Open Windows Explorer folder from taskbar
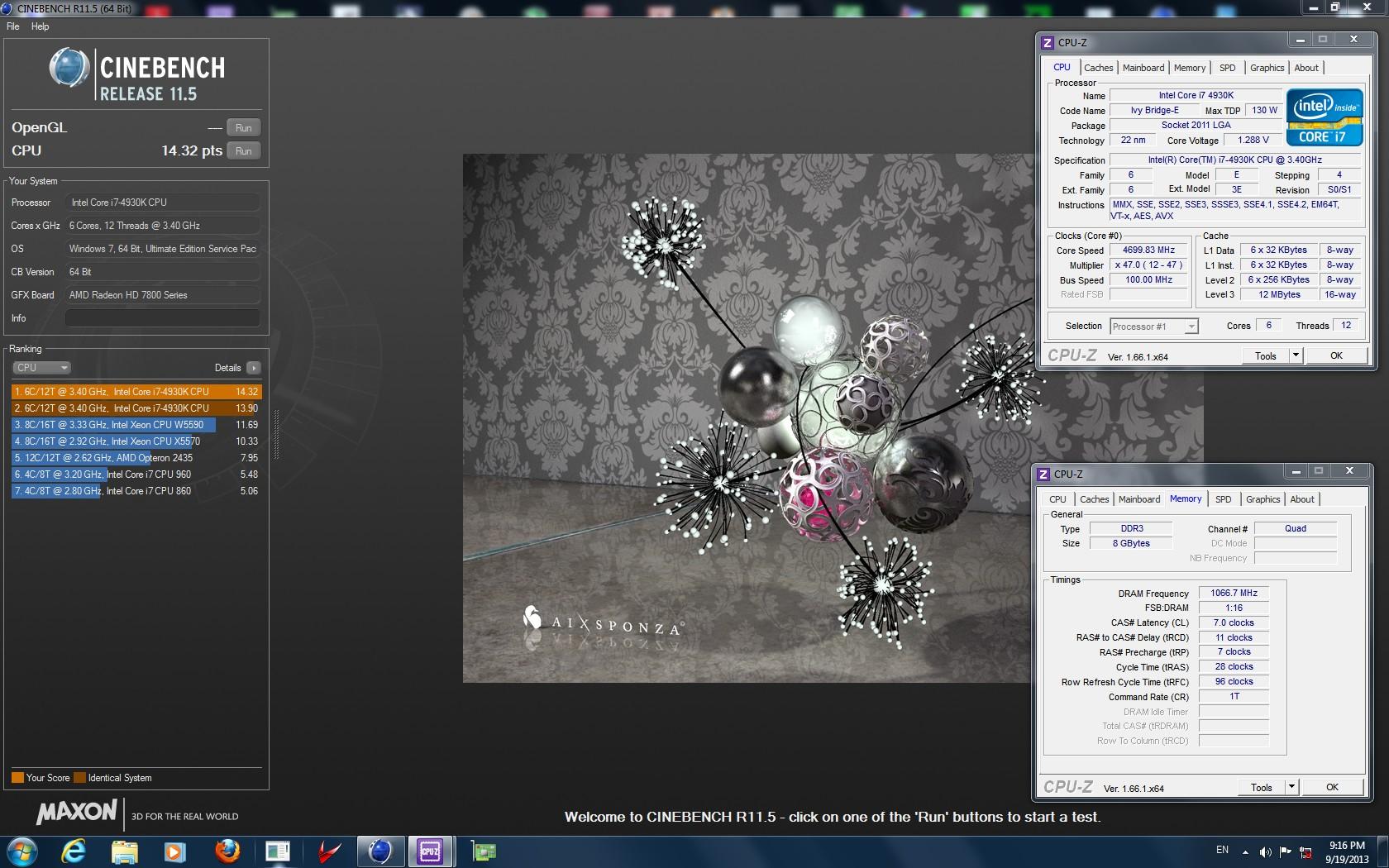The height and width of the screenshot is (868, 1389). pos(124,851)
